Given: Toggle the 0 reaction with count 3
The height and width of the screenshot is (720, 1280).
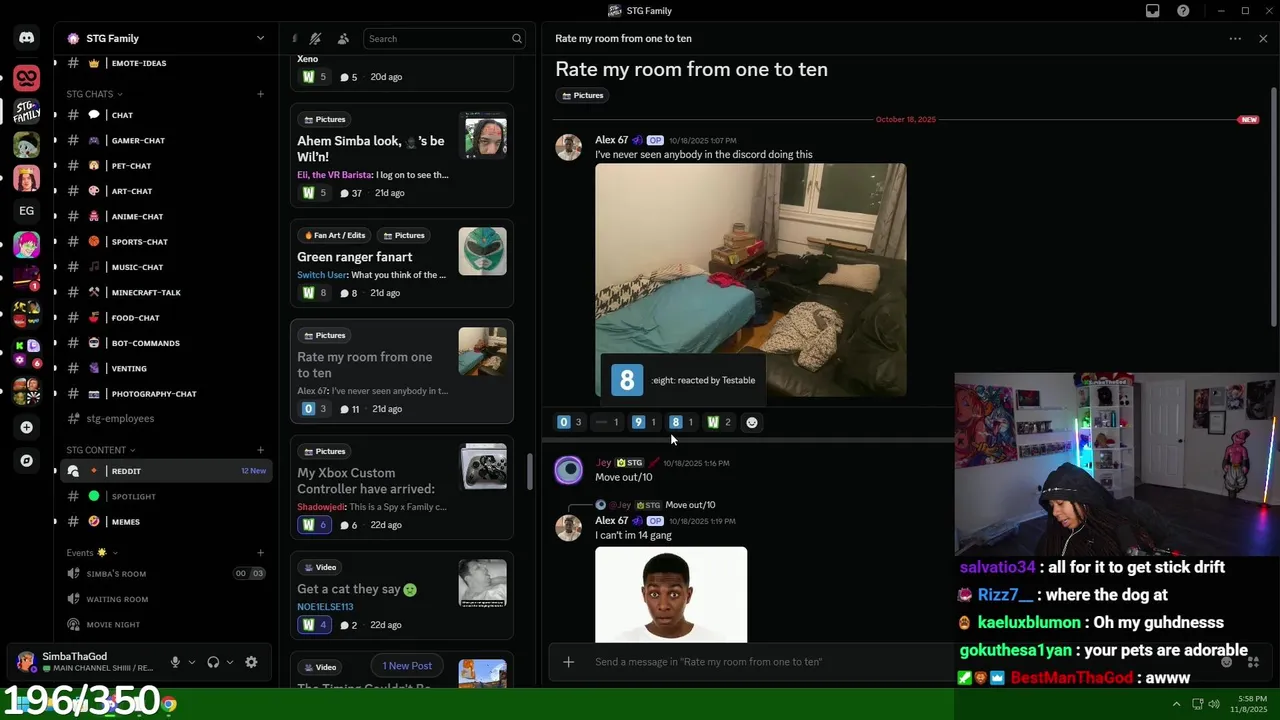Looking at the screenshot, I should point(570,422).
